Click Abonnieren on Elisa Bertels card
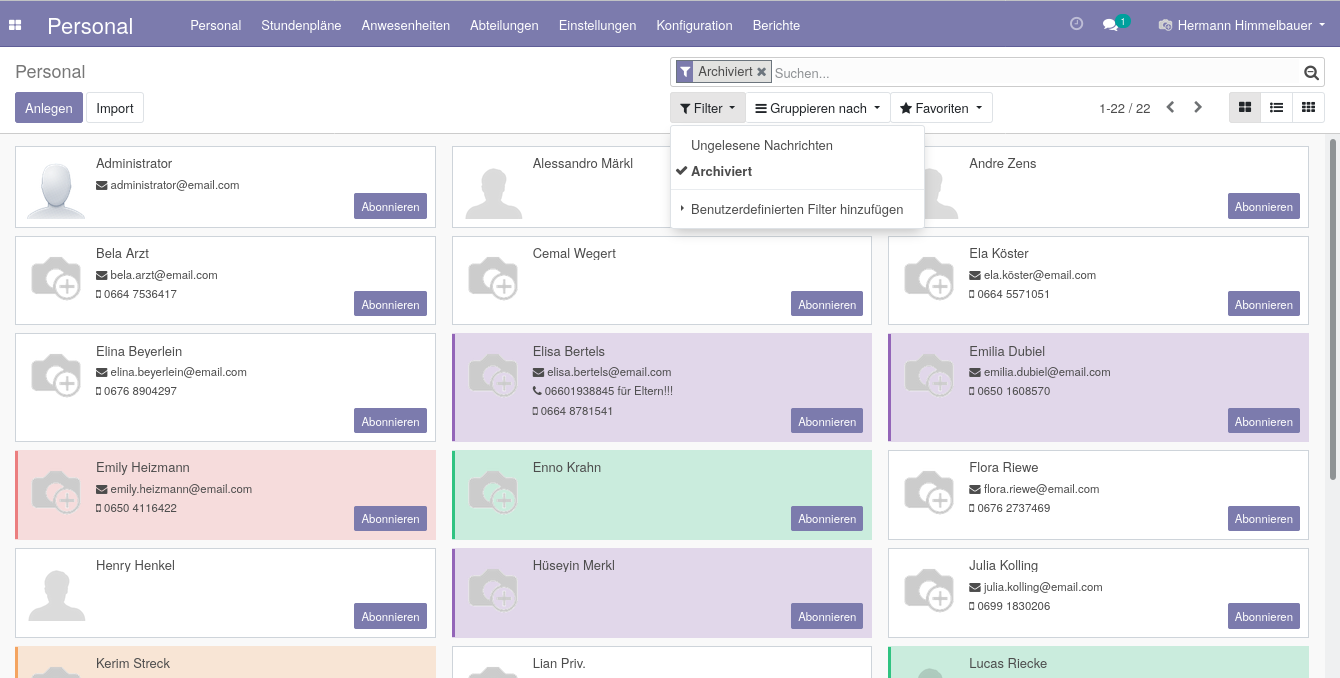This screenshot has width=1340, height=678. click(827, 421)
